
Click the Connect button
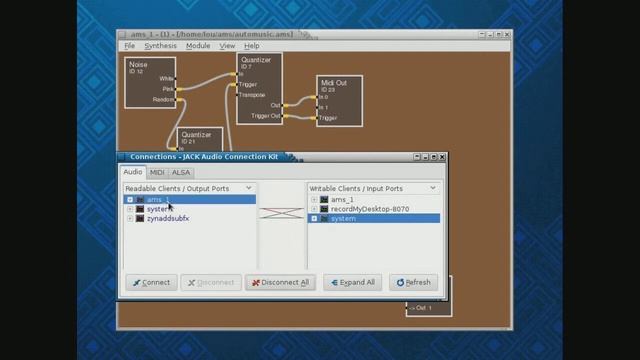151,282
